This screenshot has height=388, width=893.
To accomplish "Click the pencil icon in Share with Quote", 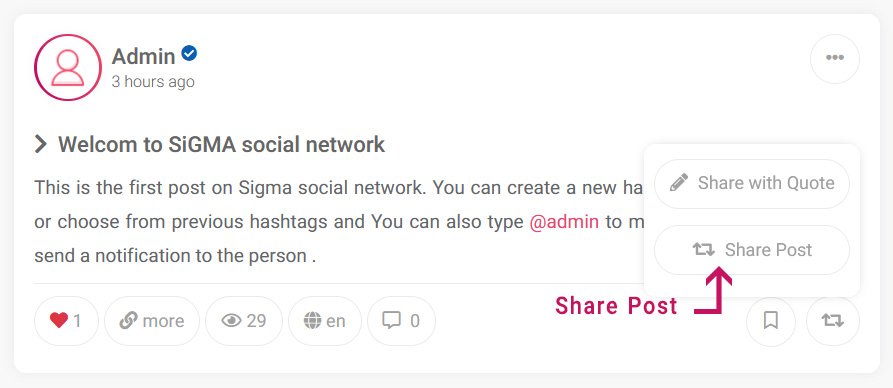I will click(679, 183).
